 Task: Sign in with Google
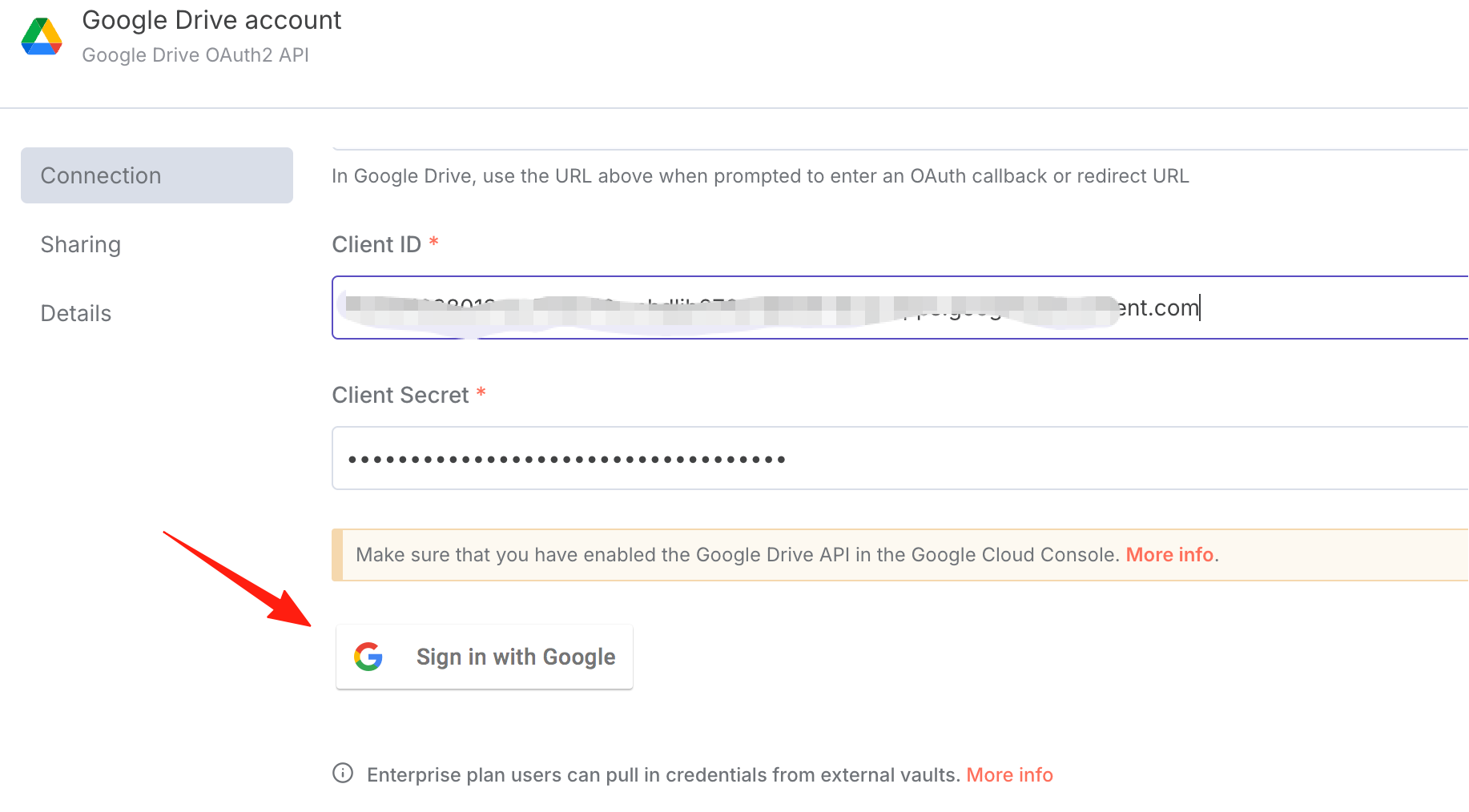coord(485,657)
